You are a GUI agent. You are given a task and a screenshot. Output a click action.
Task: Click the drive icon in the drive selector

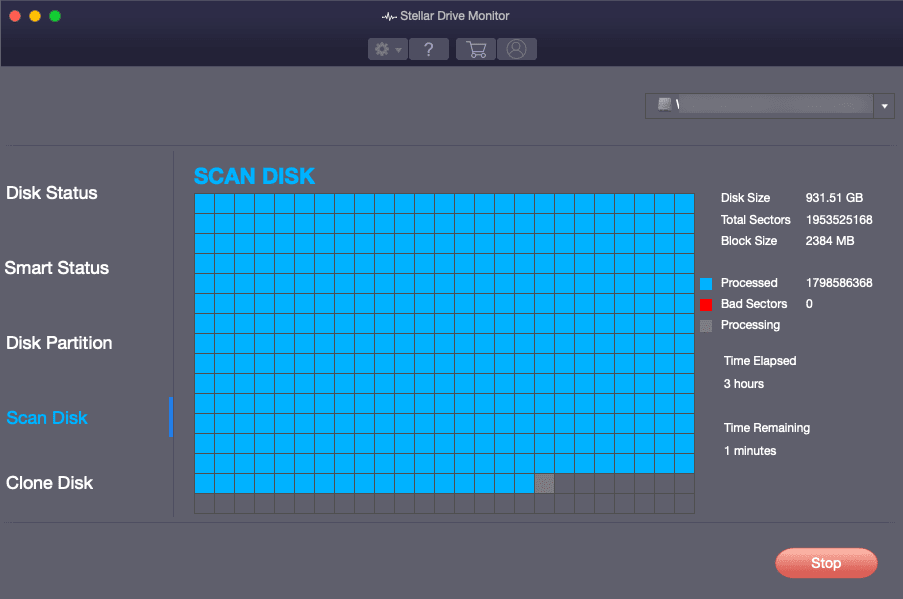coord(664,105)
